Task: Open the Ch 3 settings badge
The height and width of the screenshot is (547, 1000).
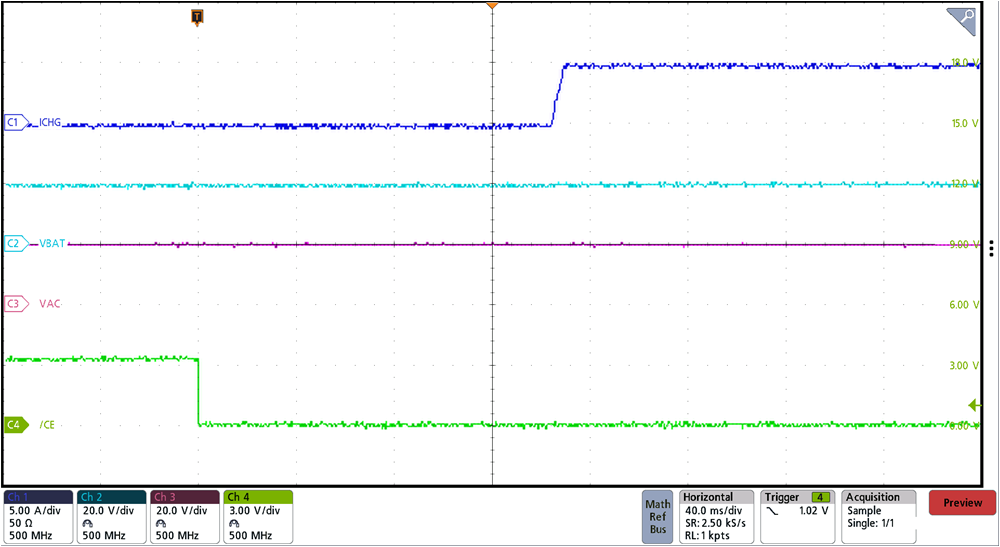Action: (184, 516)
